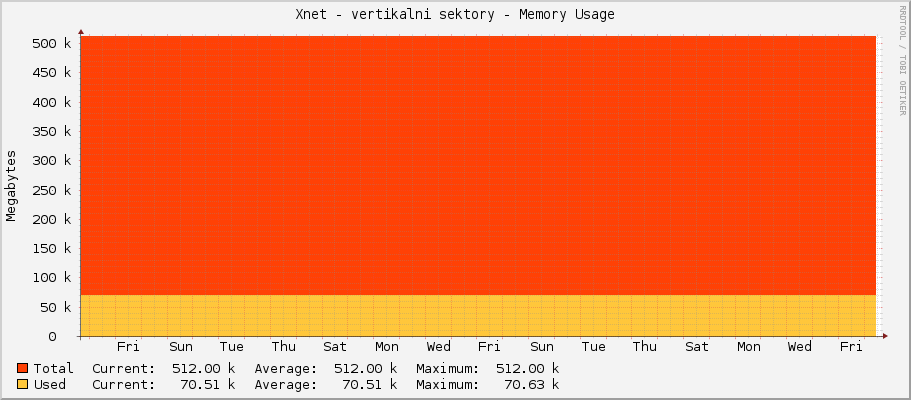
Task: Click the 'Used' legend label
Action: [x=49, y=384]
